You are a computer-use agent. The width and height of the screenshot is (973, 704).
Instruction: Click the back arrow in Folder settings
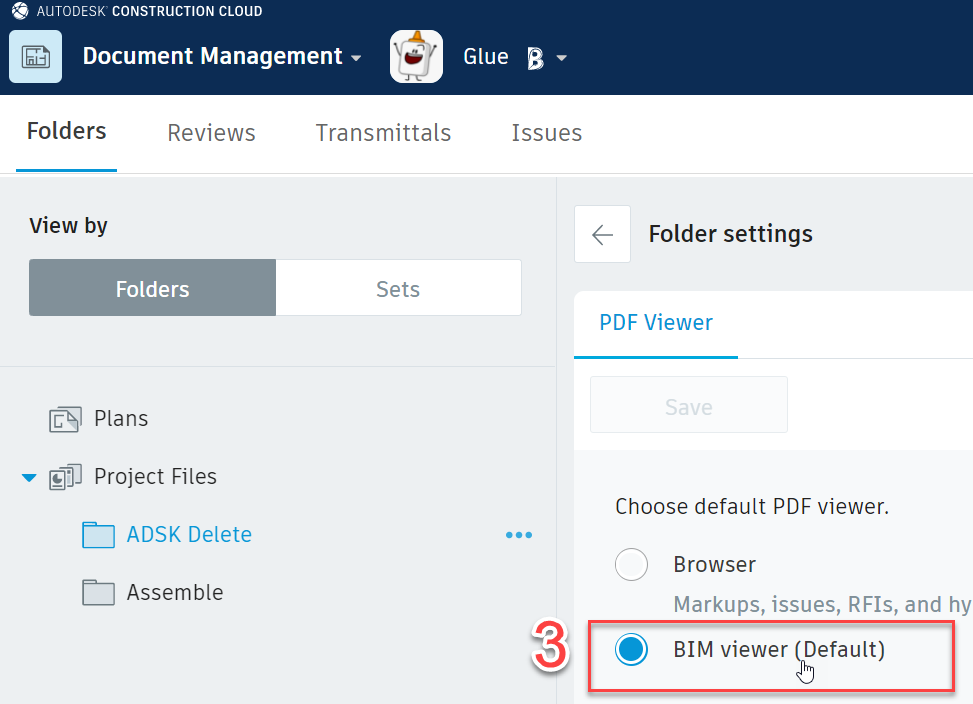point(602,234)
